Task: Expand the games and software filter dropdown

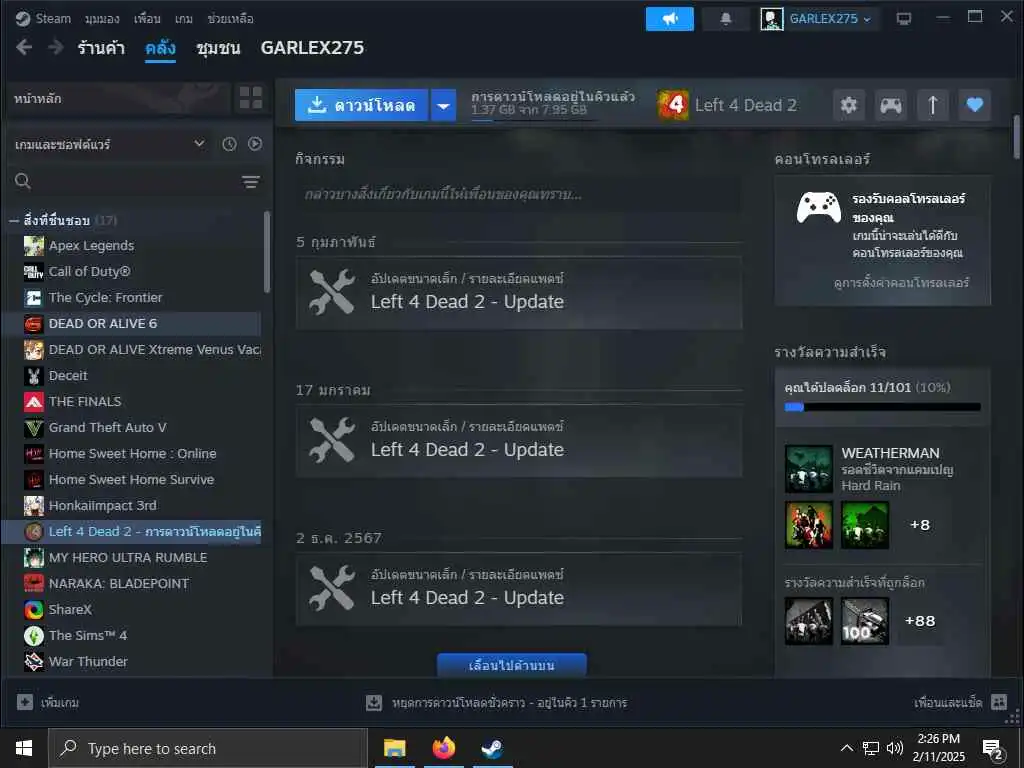Action: pos(199,144)
